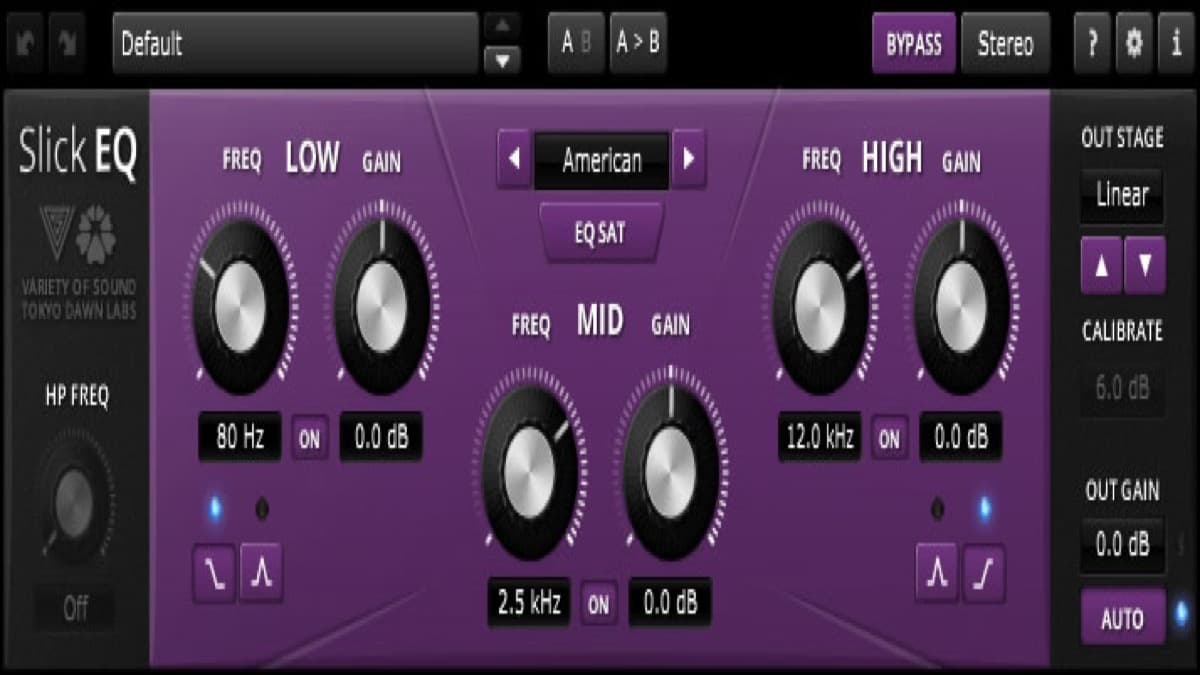
Task: Click the 12.0 kHz high frequency value
Action: pyautogui.click(x=820, y=438)
